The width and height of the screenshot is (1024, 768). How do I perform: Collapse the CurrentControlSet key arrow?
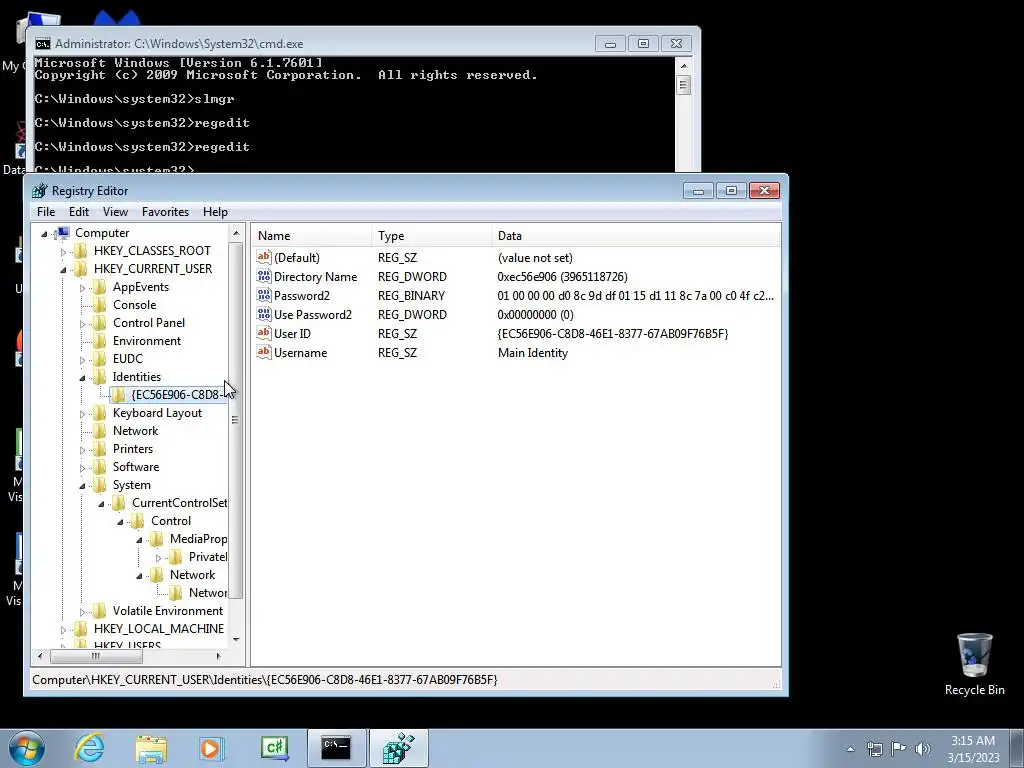[101, 504]
